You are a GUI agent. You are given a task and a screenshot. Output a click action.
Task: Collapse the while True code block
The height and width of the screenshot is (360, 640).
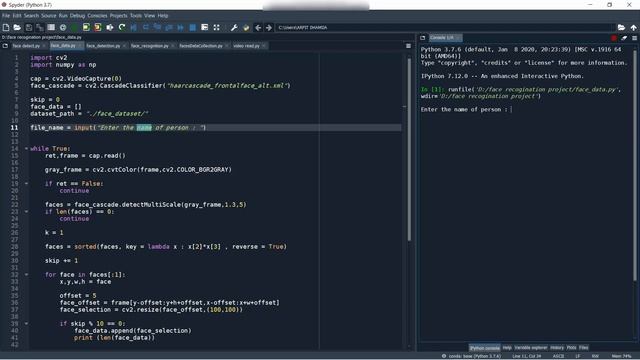tap(26, 149)
